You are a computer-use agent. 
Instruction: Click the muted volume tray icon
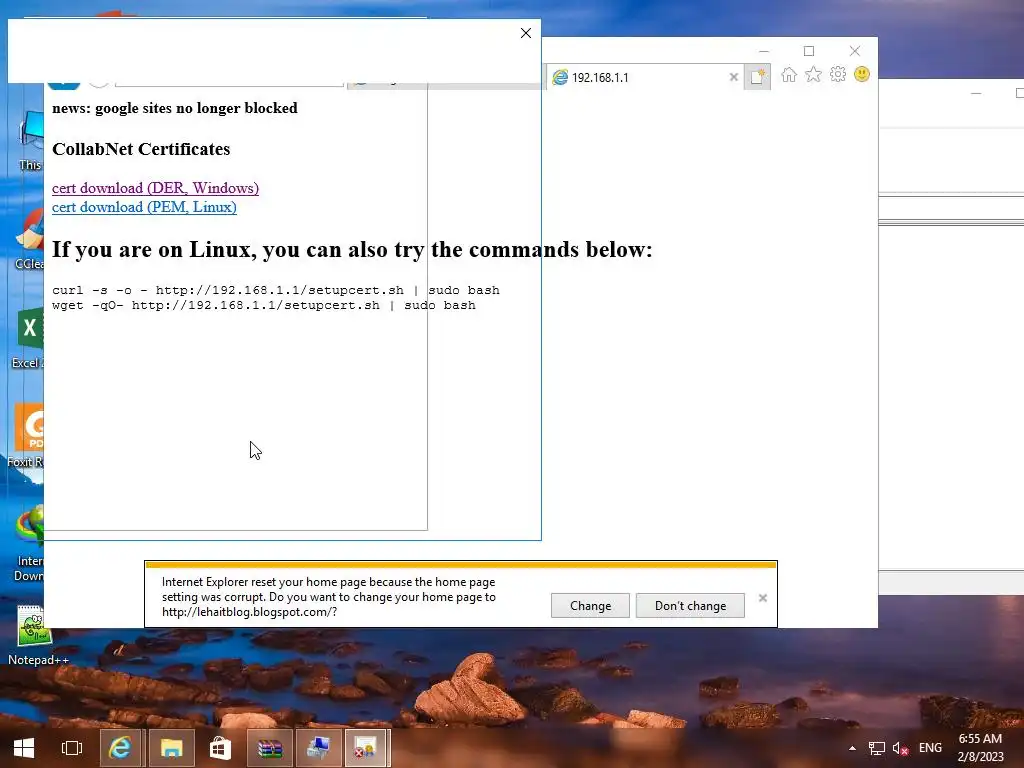pyautogui.click(x=901, y=748)
